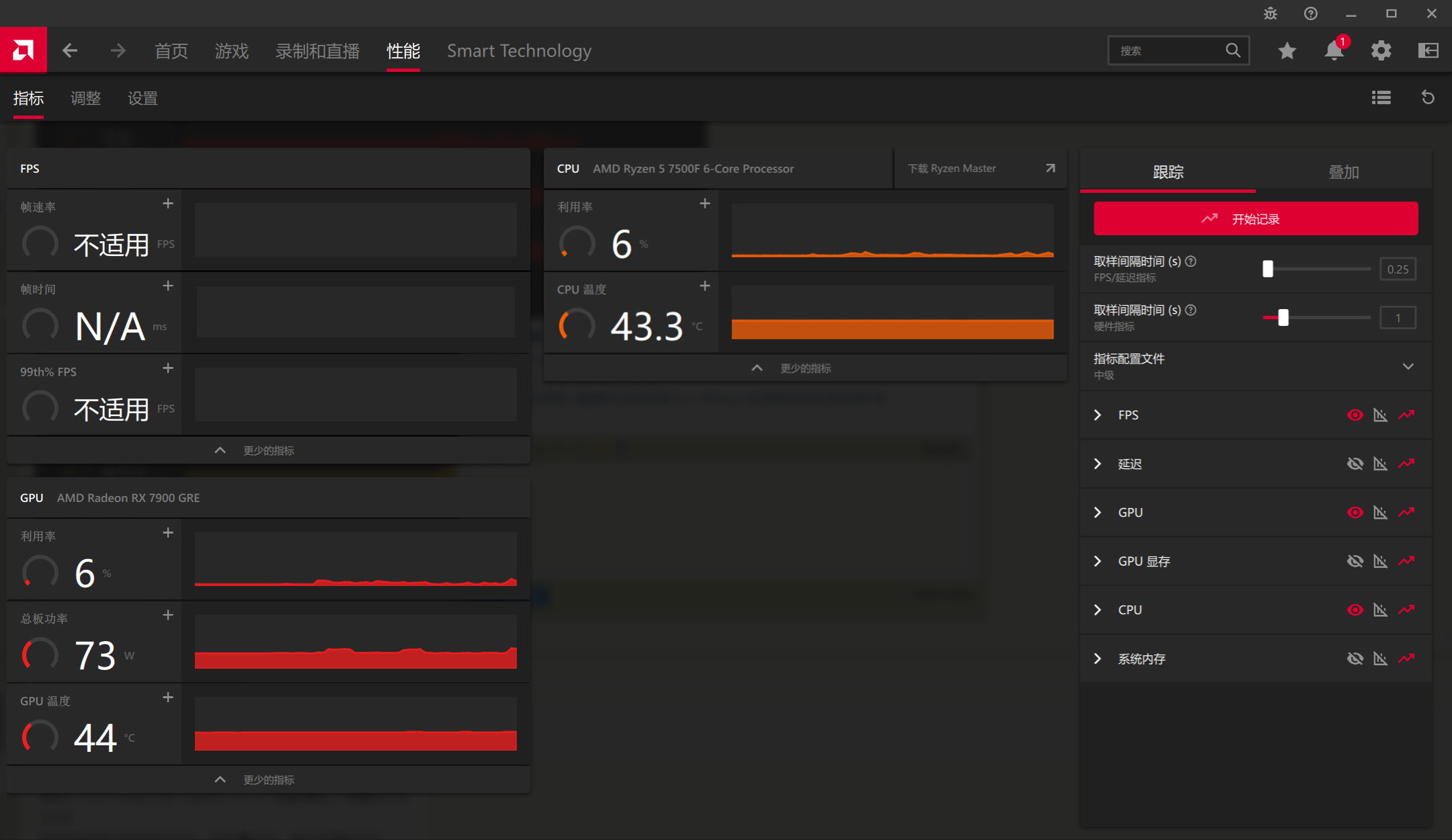The width and height of the screenshot is (1452, 840).
Task: Toggle visibility eye for FPS row
Action: [1355, 415]
